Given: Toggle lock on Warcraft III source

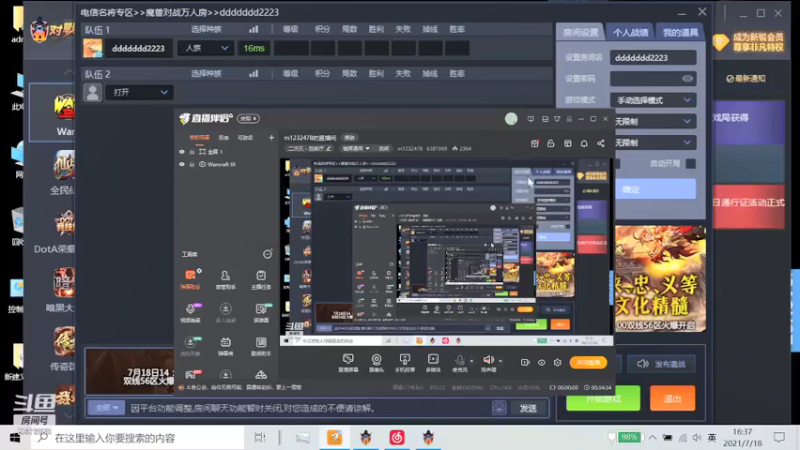Looking at the screenshot, I should (x=192, y=164).
